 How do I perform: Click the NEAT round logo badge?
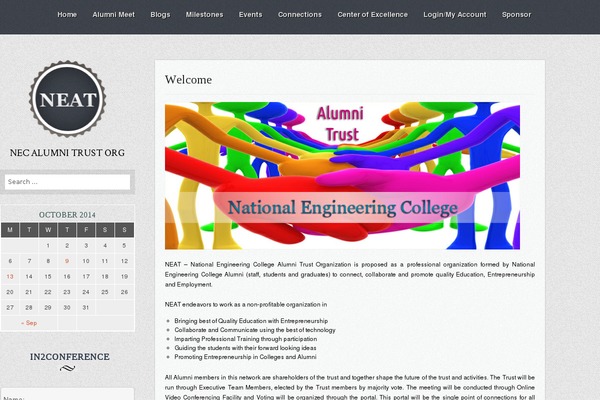click(x=68, y=99)
